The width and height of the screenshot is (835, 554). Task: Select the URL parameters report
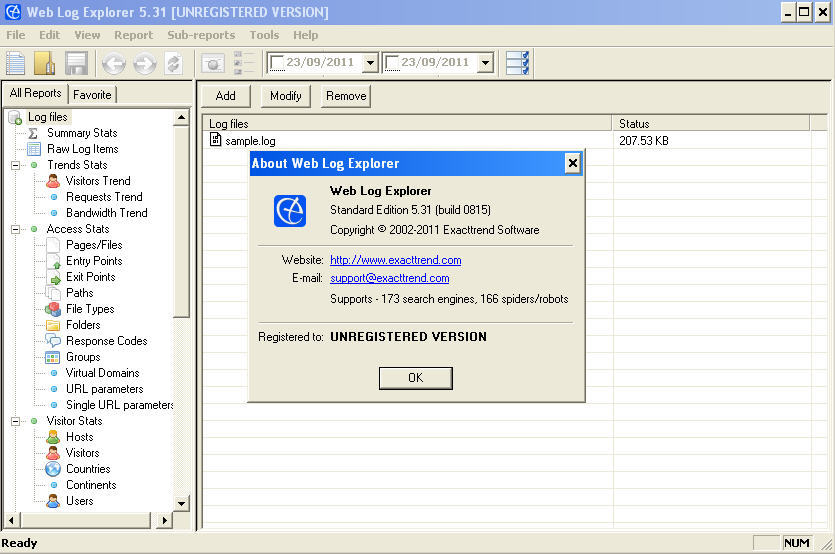click(x=104, y=389)
